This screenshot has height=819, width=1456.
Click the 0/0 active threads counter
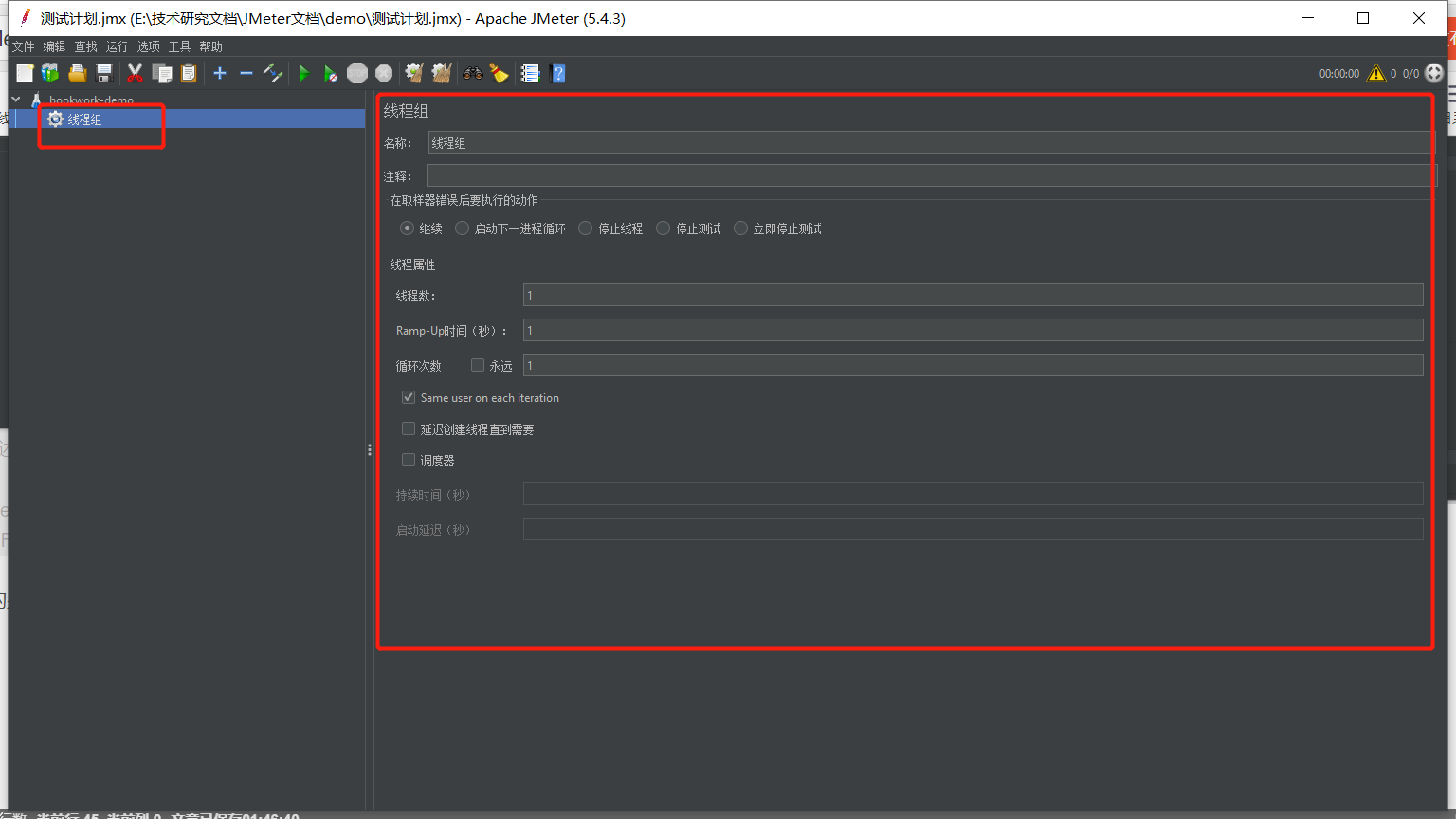[1410, 73]
